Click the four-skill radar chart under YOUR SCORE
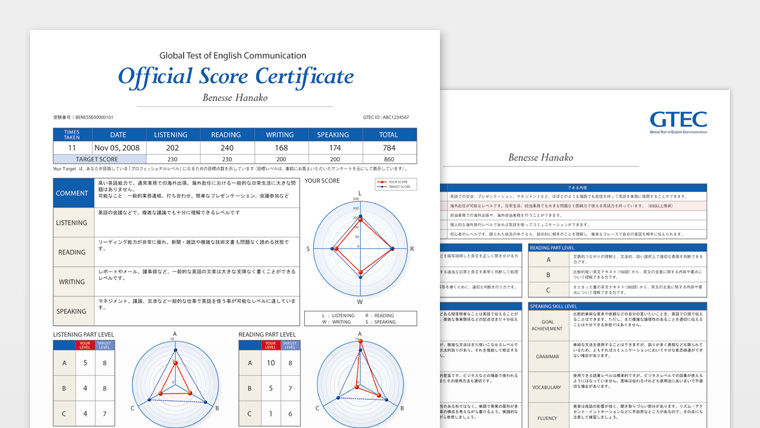The image size is (760, 428). 360,248
